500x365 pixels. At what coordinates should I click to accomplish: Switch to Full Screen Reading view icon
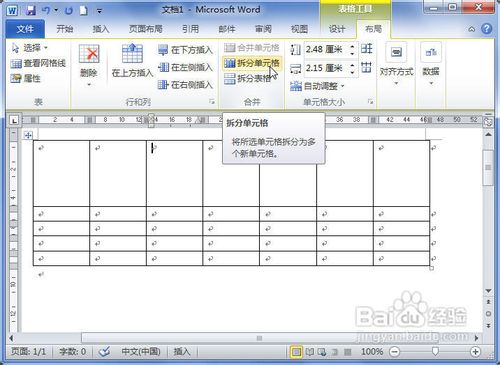tap(310, 352)
